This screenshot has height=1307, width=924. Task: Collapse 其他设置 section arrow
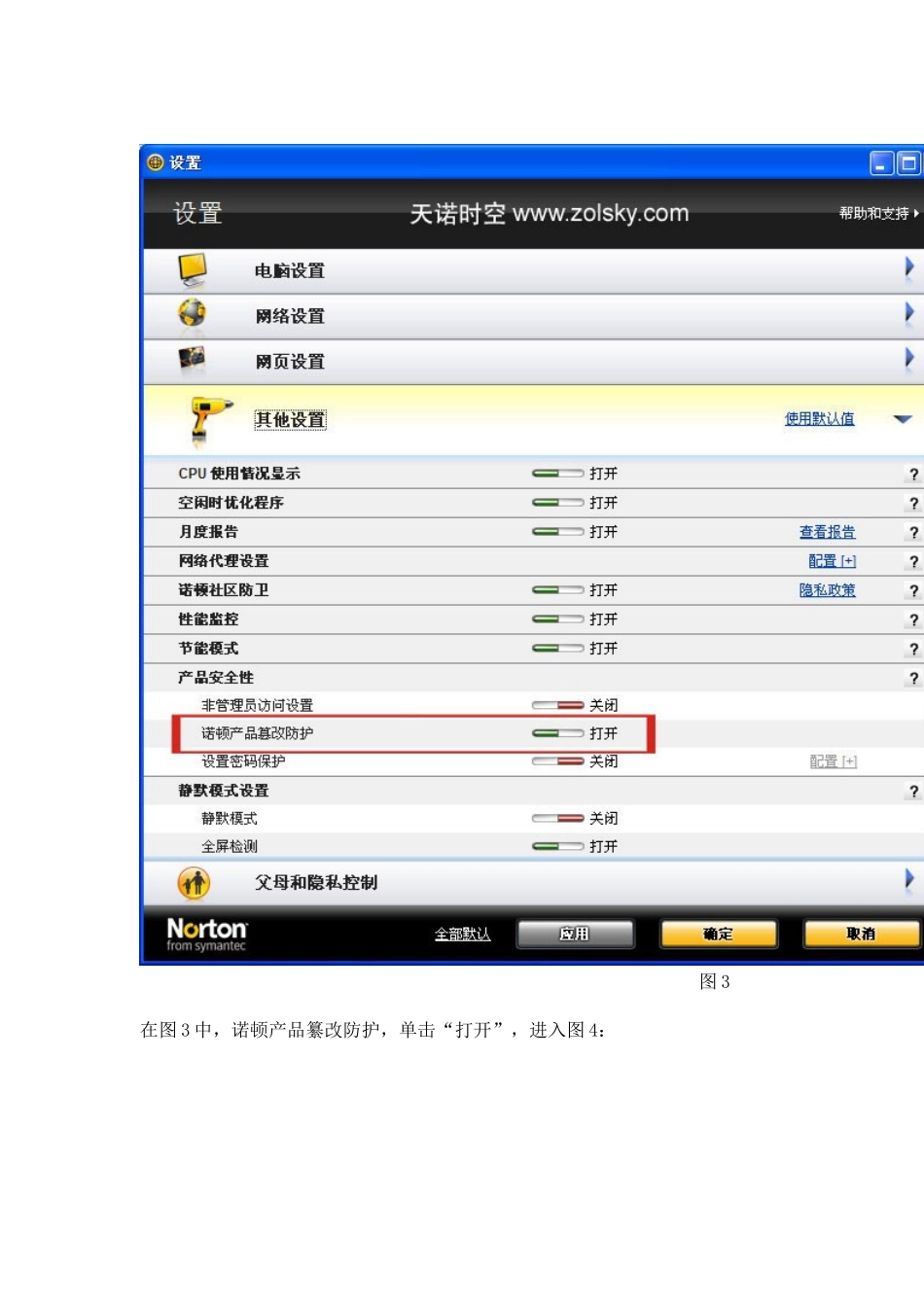tap(903, 419)
